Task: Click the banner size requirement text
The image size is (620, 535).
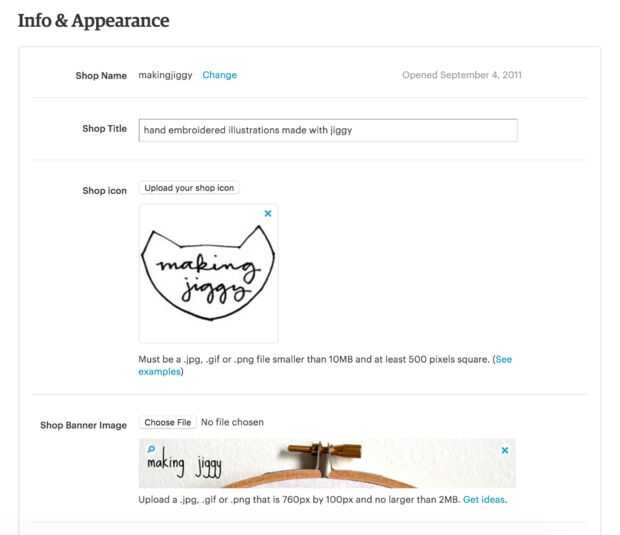Action: pyautogui.click(x=299, y=500)
